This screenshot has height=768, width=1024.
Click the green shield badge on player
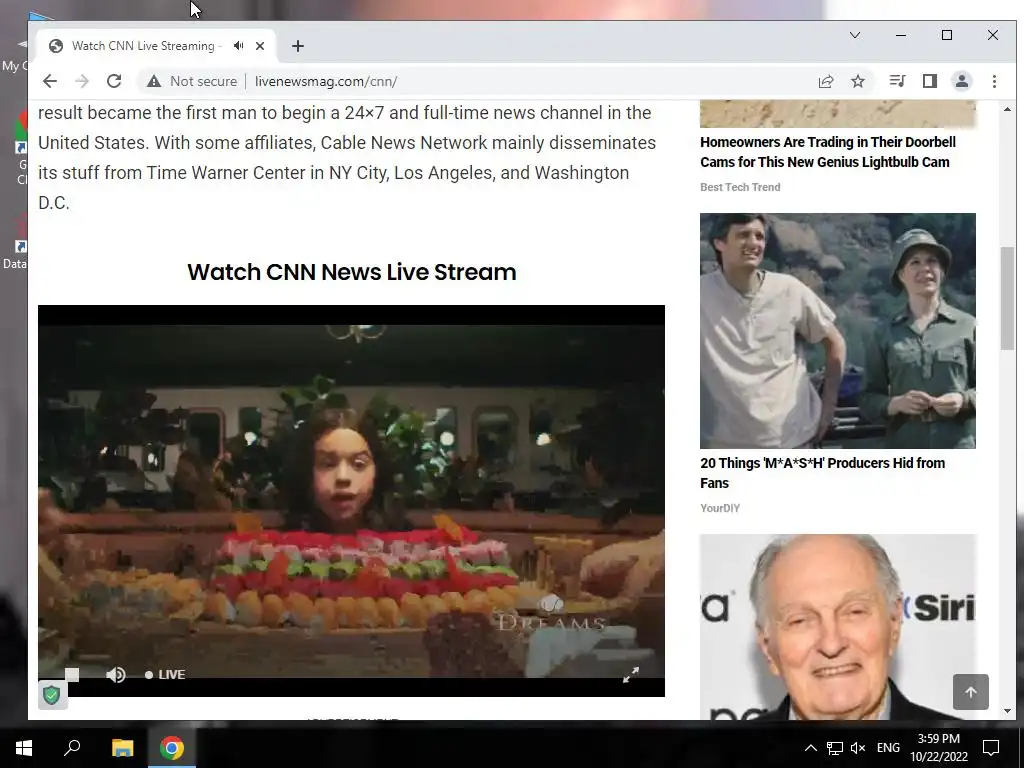coord(52,695)
